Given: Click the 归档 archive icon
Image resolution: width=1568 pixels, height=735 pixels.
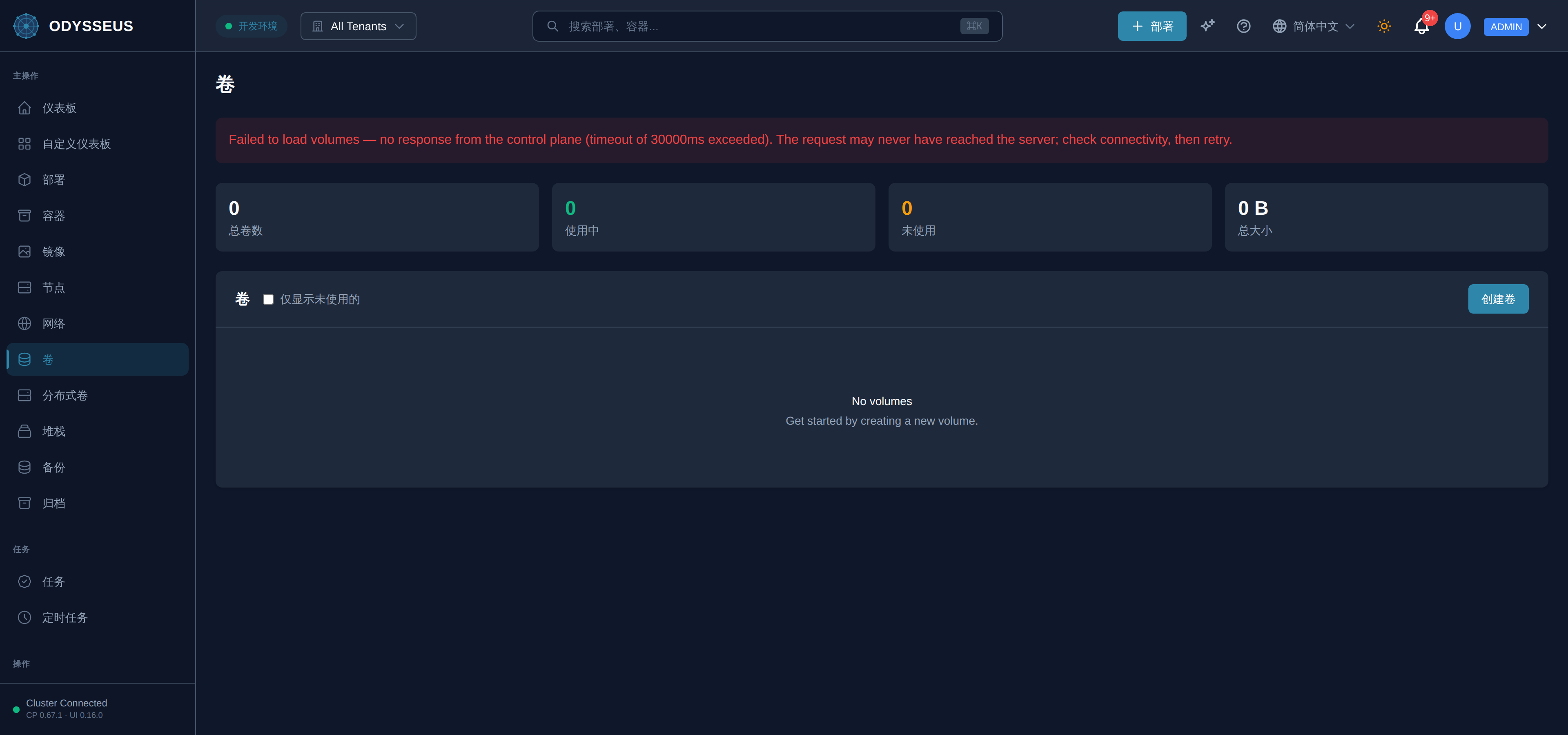Looking at the screenshot, I should 24,503.
